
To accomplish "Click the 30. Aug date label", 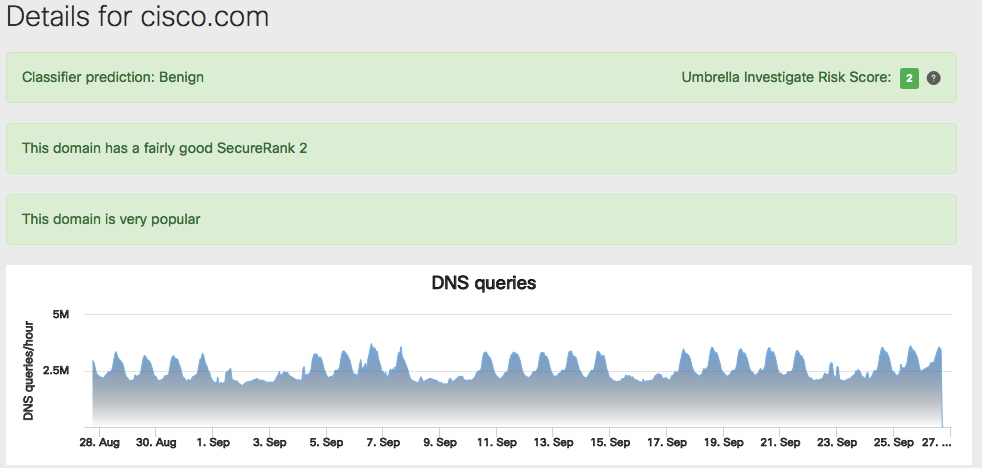I will 155,442.
